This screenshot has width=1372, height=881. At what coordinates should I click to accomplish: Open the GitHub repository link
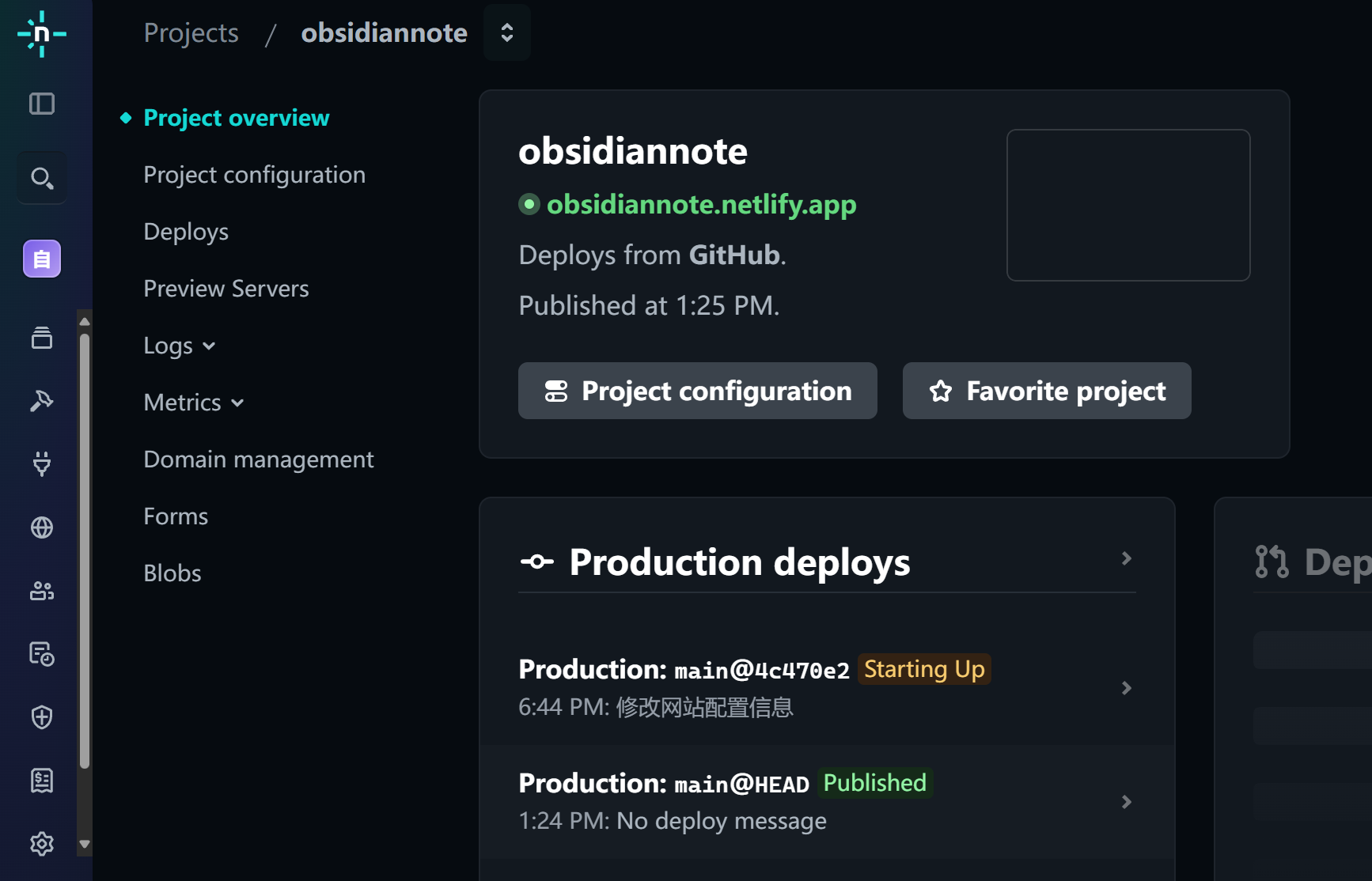pos(734,255)
